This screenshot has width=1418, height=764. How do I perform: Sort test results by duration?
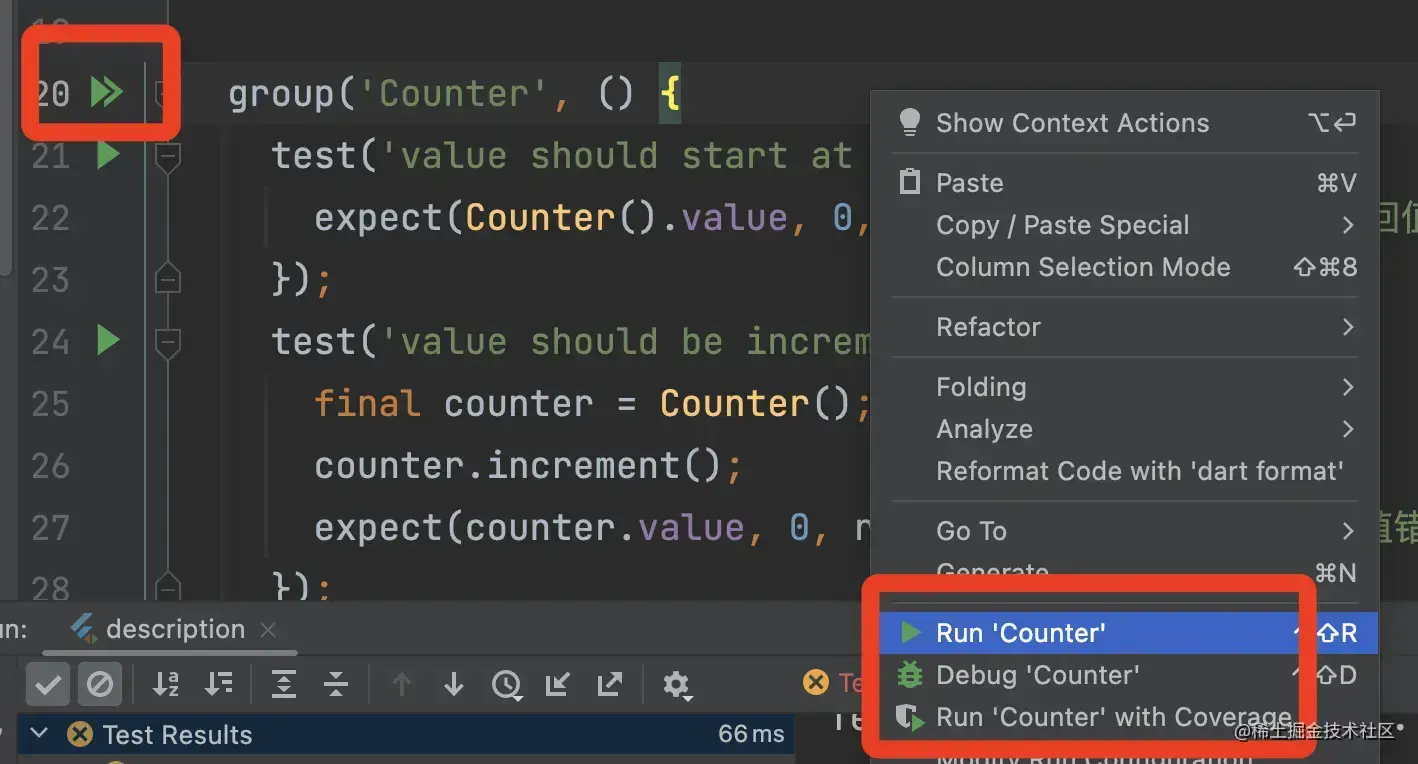(218, 685)
